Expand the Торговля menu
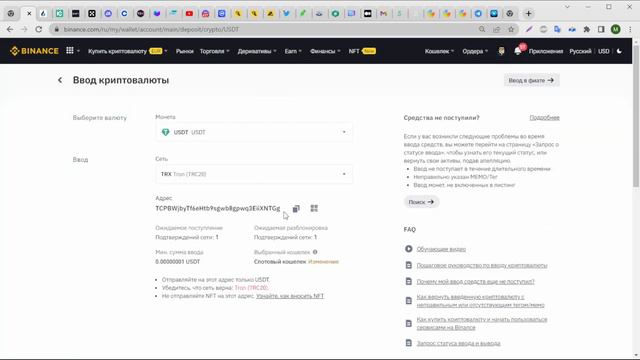 215,51
